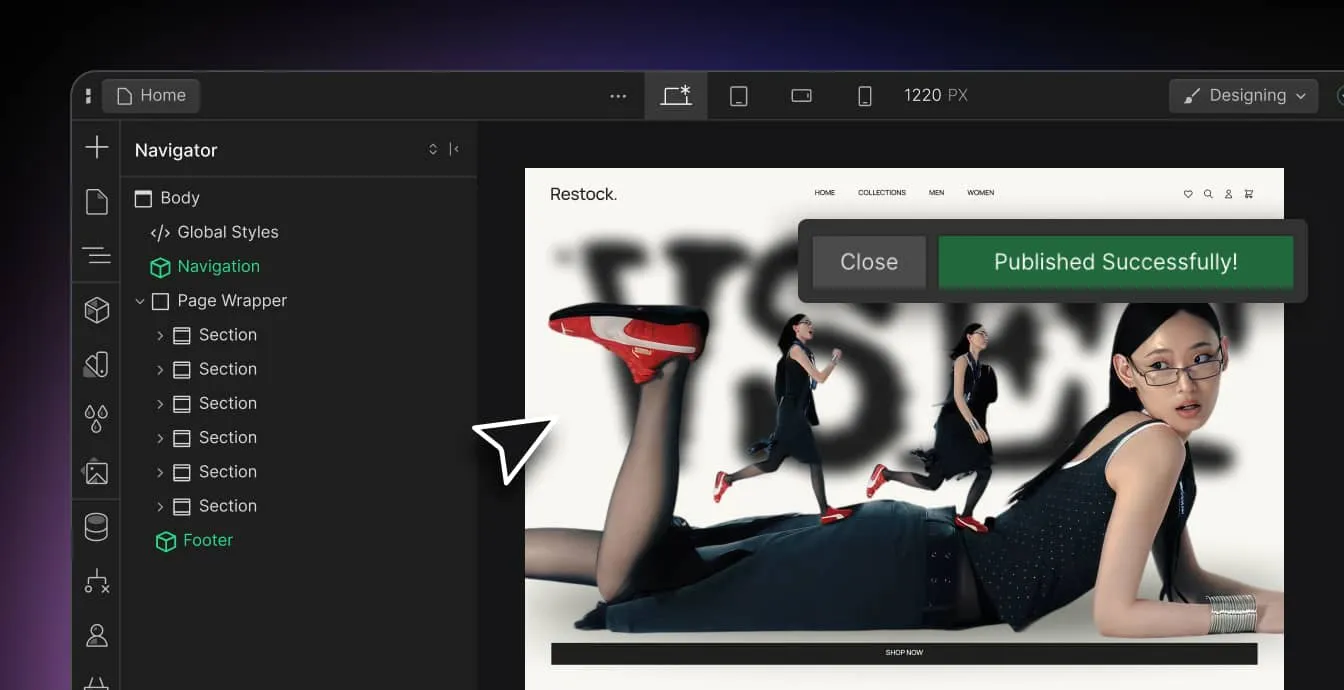Screen dimensions: 1344x690
Task: Expand the first Section chevron
Action: click(x=160, y=335)
